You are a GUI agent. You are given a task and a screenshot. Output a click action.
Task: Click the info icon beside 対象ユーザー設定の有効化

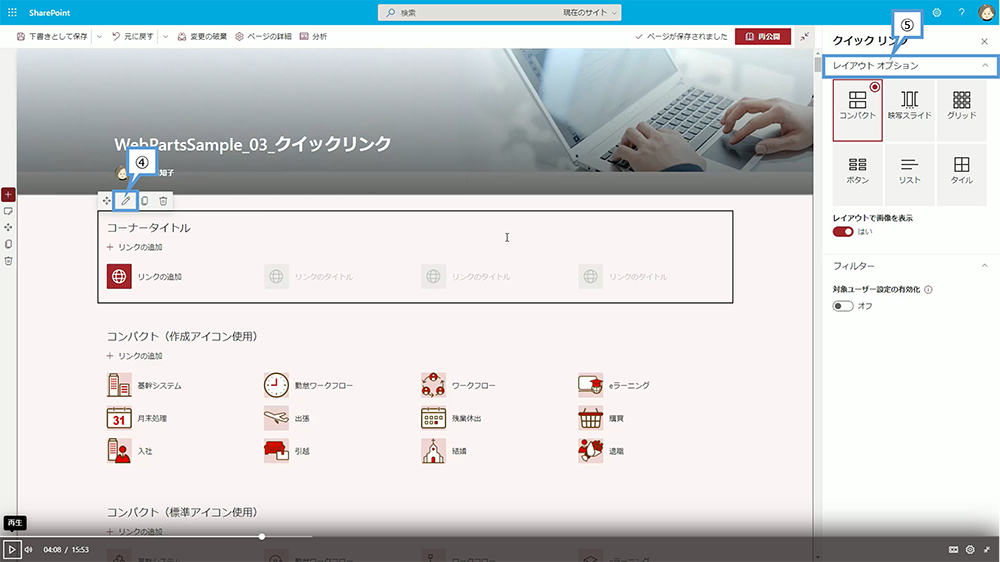pyautogui.click(x=929, y=290)
